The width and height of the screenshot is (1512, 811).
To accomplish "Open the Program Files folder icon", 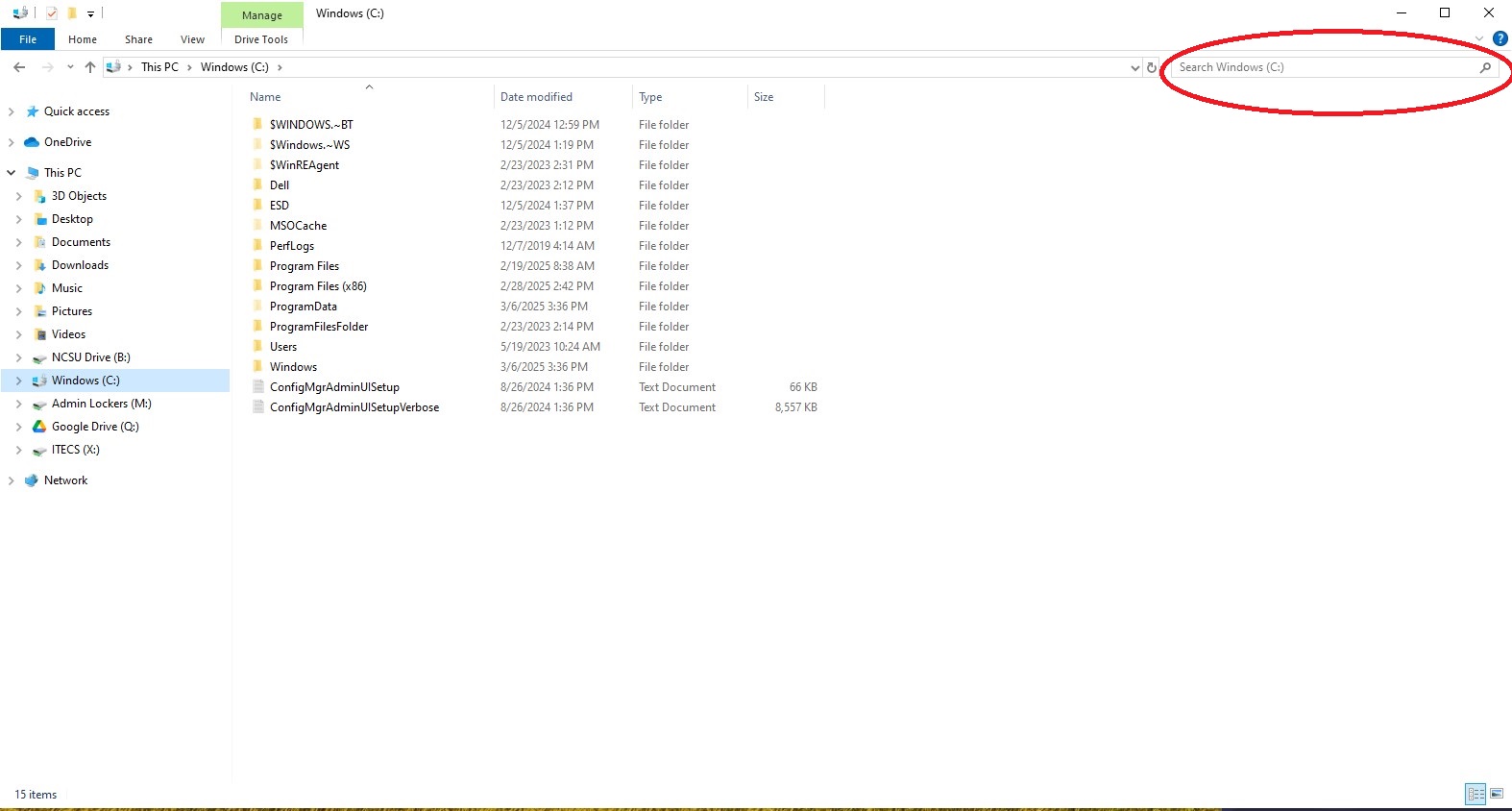I will pos(257,266).
